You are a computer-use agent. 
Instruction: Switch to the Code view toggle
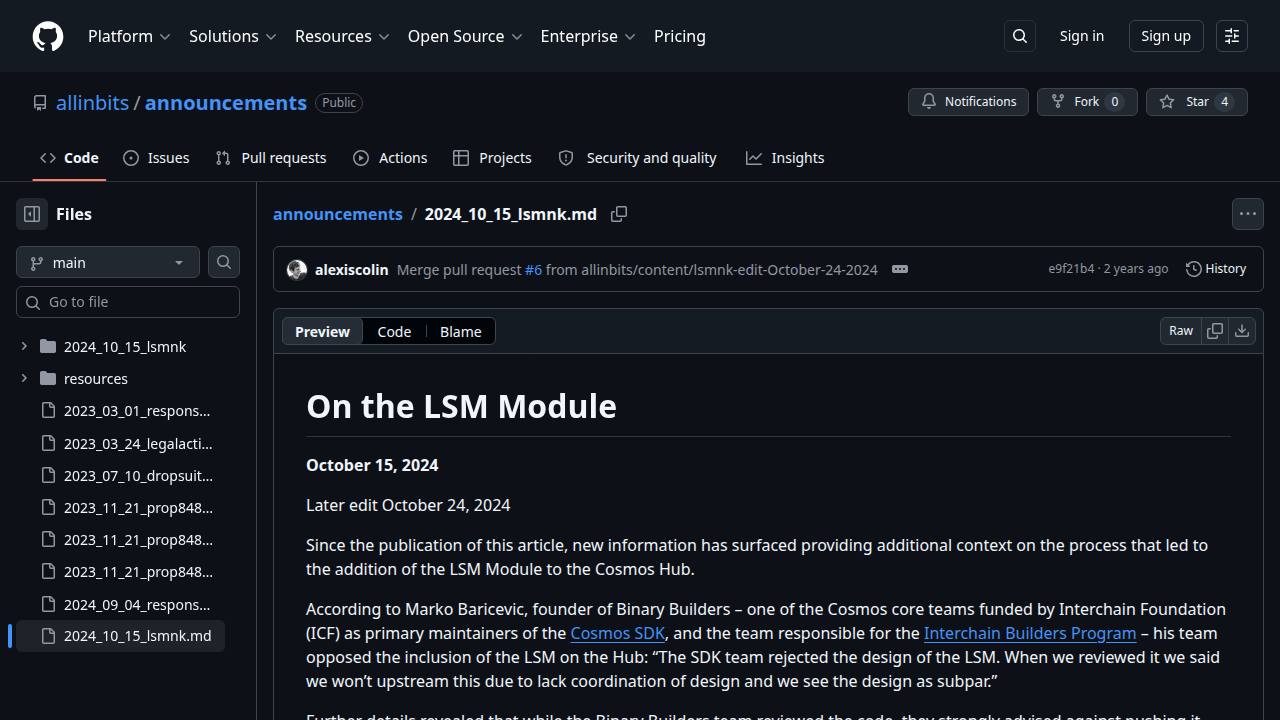click(394, 331)
